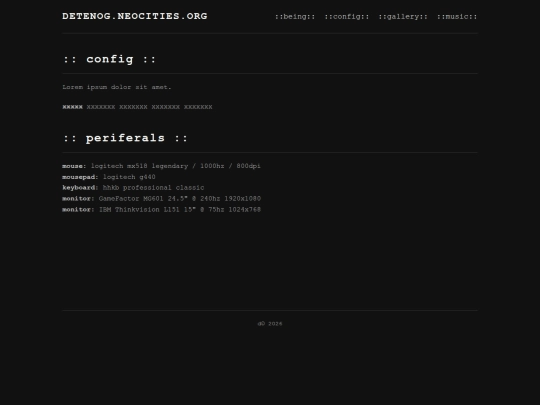Click the GameFactor MG601 monitor line

[162, 199]
